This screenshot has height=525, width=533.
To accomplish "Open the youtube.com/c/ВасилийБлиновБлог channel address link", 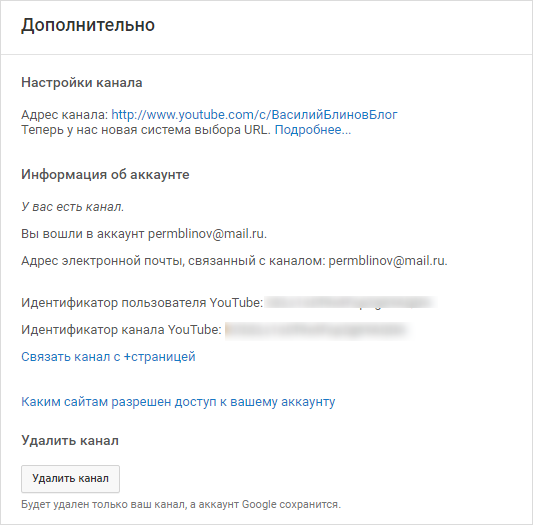I will (x=254, y=115).
